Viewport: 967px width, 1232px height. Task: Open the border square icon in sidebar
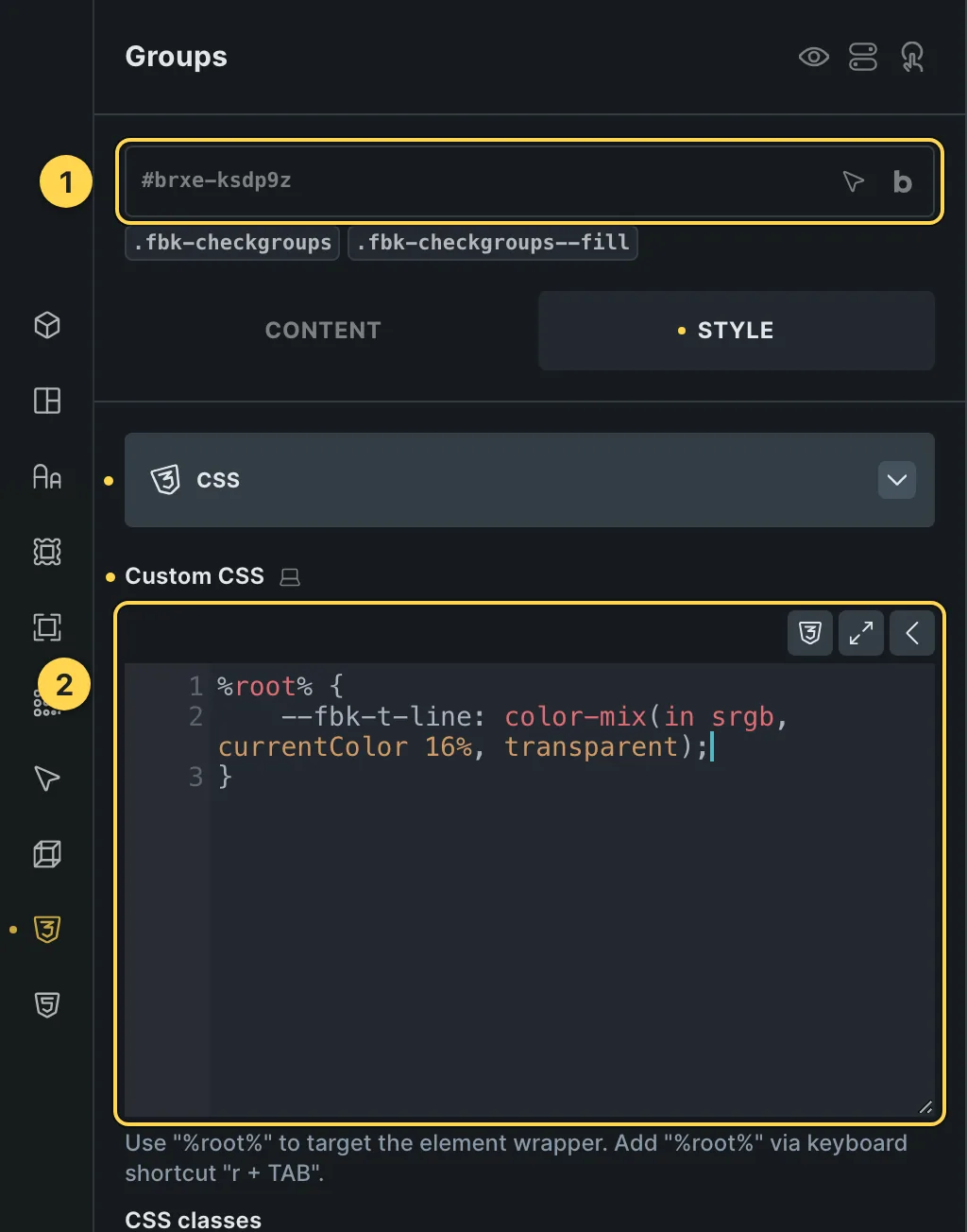47,627
